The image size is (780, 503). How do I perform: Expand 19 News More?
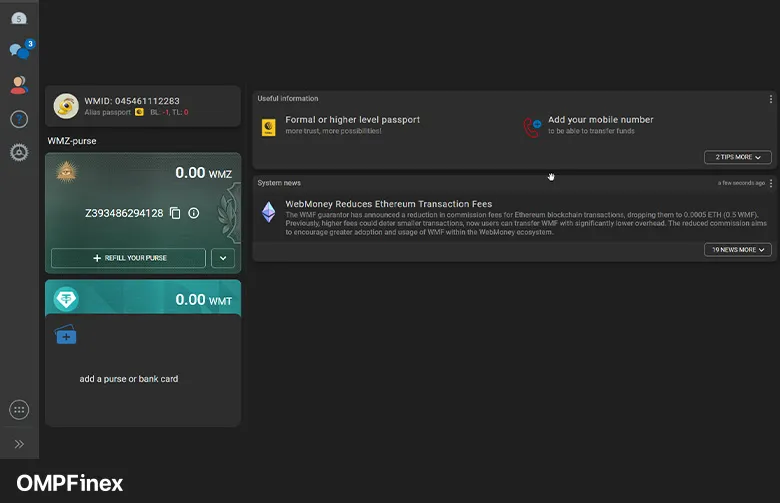[738, 249]
